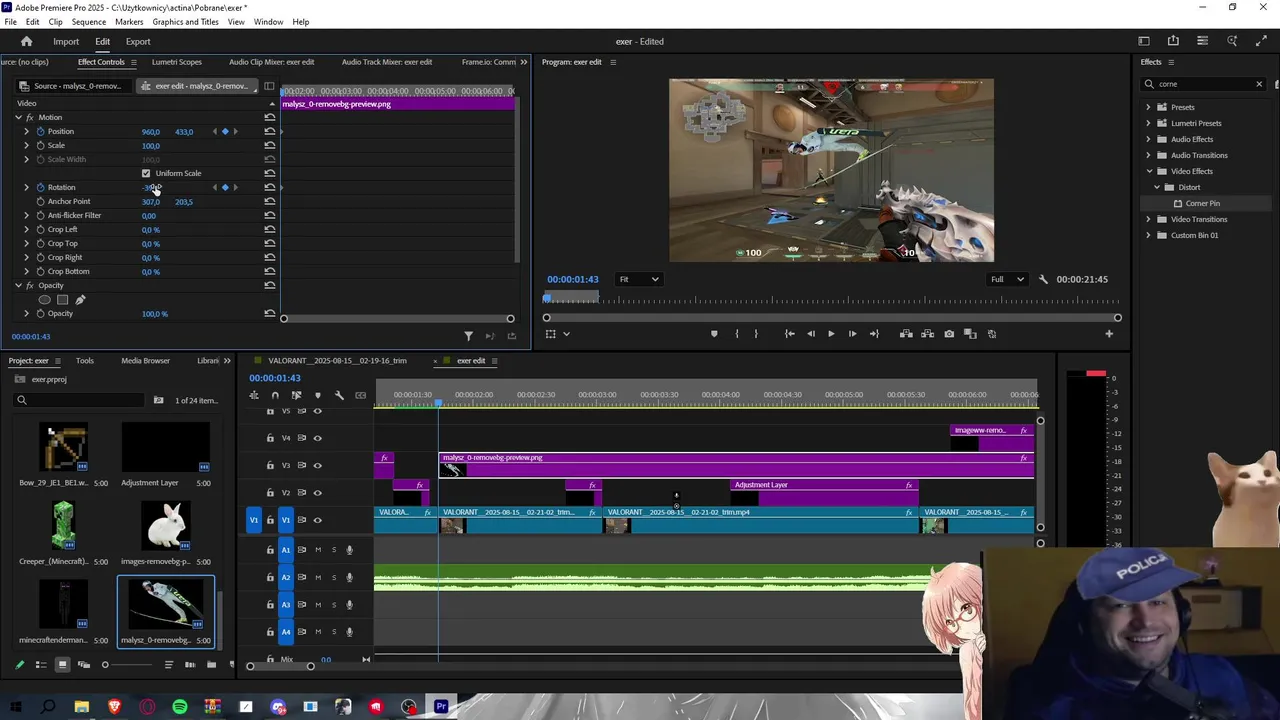The image size is (1280, 720).
Task: Click the Linked Selection timeline icon
Action: (x=296, y=395)
